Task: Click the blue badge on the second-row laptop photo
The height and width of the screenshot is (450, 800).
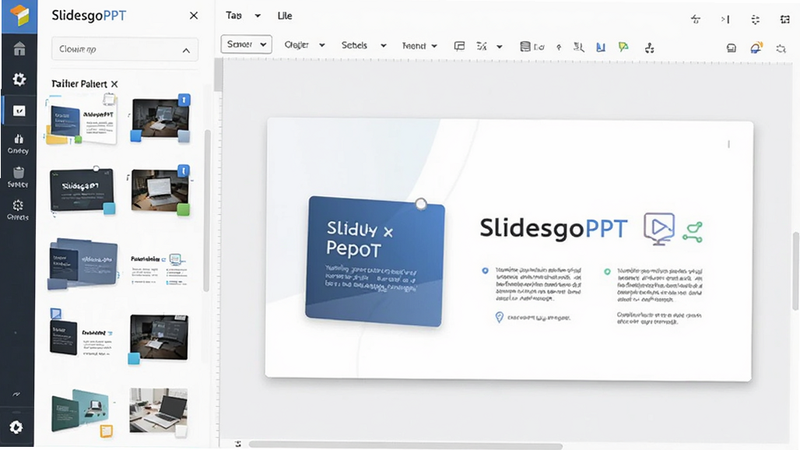Action: [x=184, y=170]
